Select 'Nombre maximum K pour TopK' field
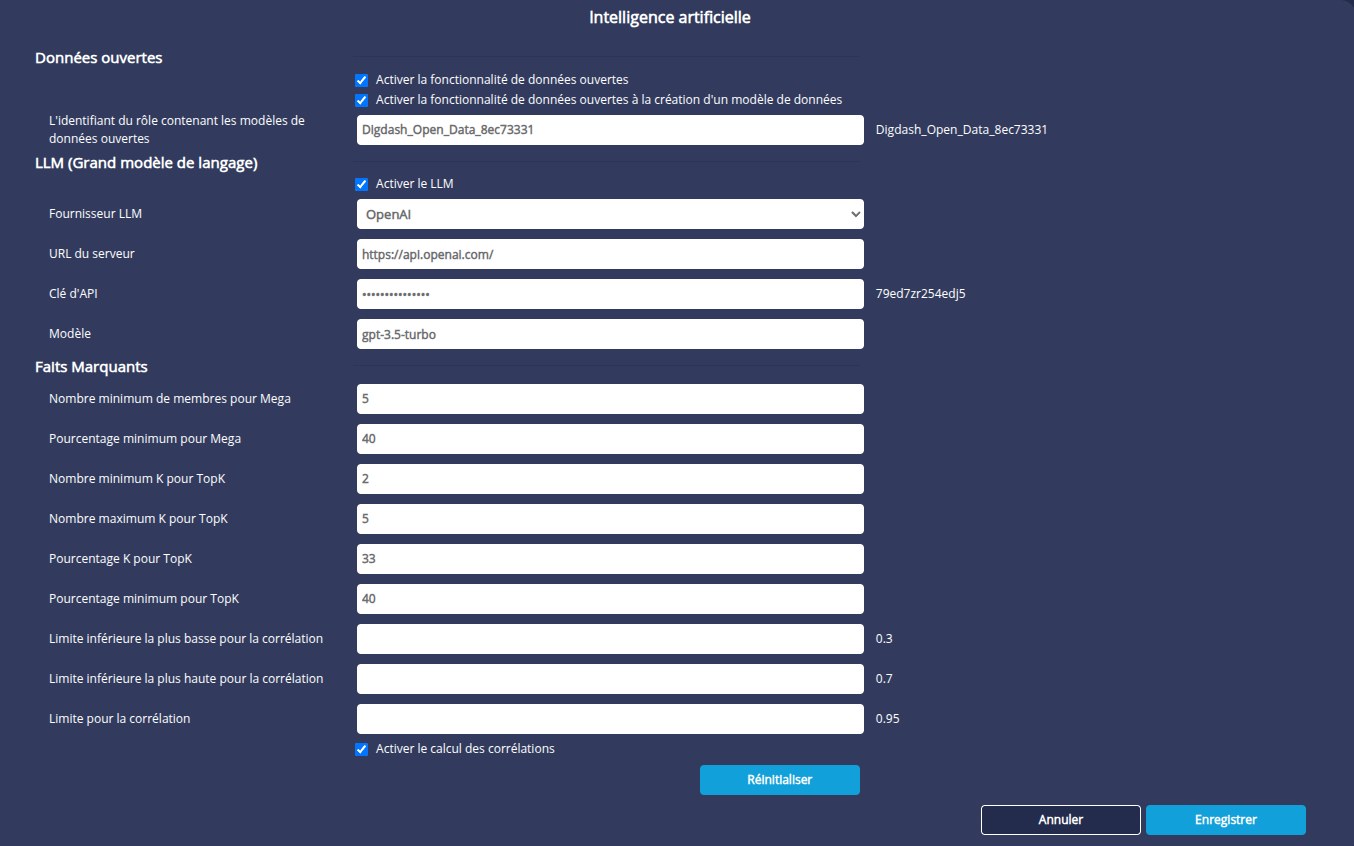This screenshot has height=846, width=1354. click(610, 519)
